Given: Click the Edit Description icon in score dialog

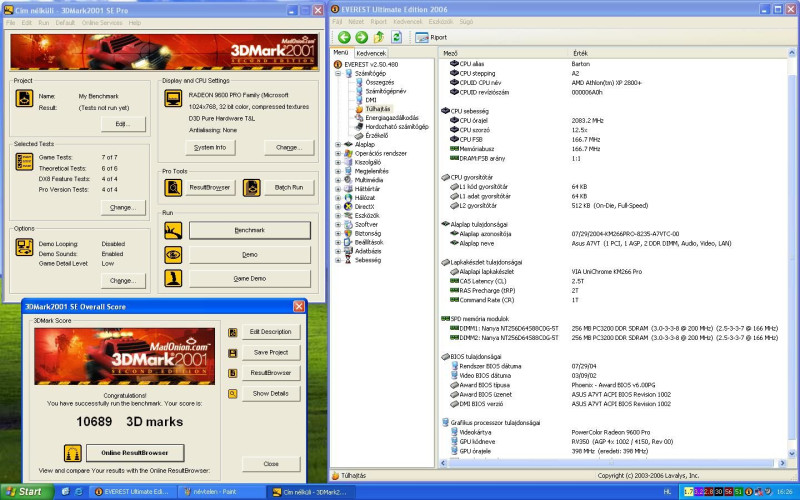Looking at the screenshot, I should (x=233, y=333).
